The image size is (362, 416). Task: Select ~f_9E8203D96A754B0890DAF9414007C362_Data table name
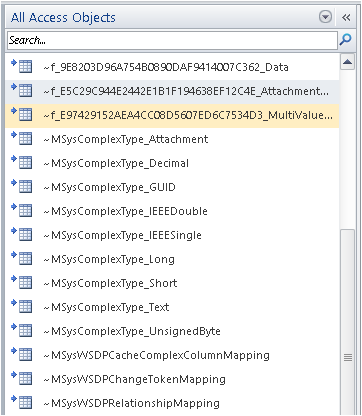(166, 67)
